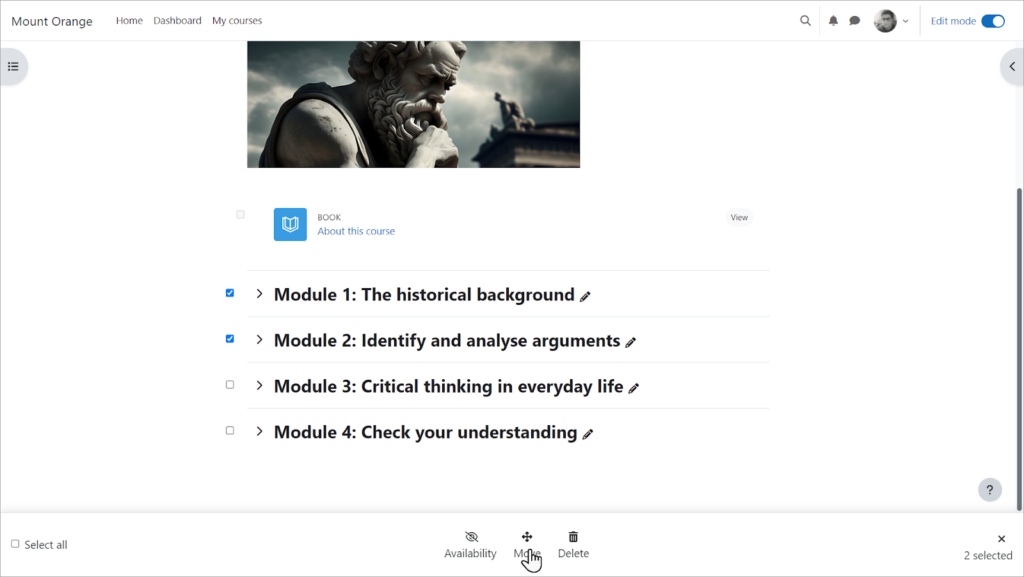Image resolution: width=1024 pixels, height=577 pixels.
Task: Check the Select all checkbox
Action: 15,544
